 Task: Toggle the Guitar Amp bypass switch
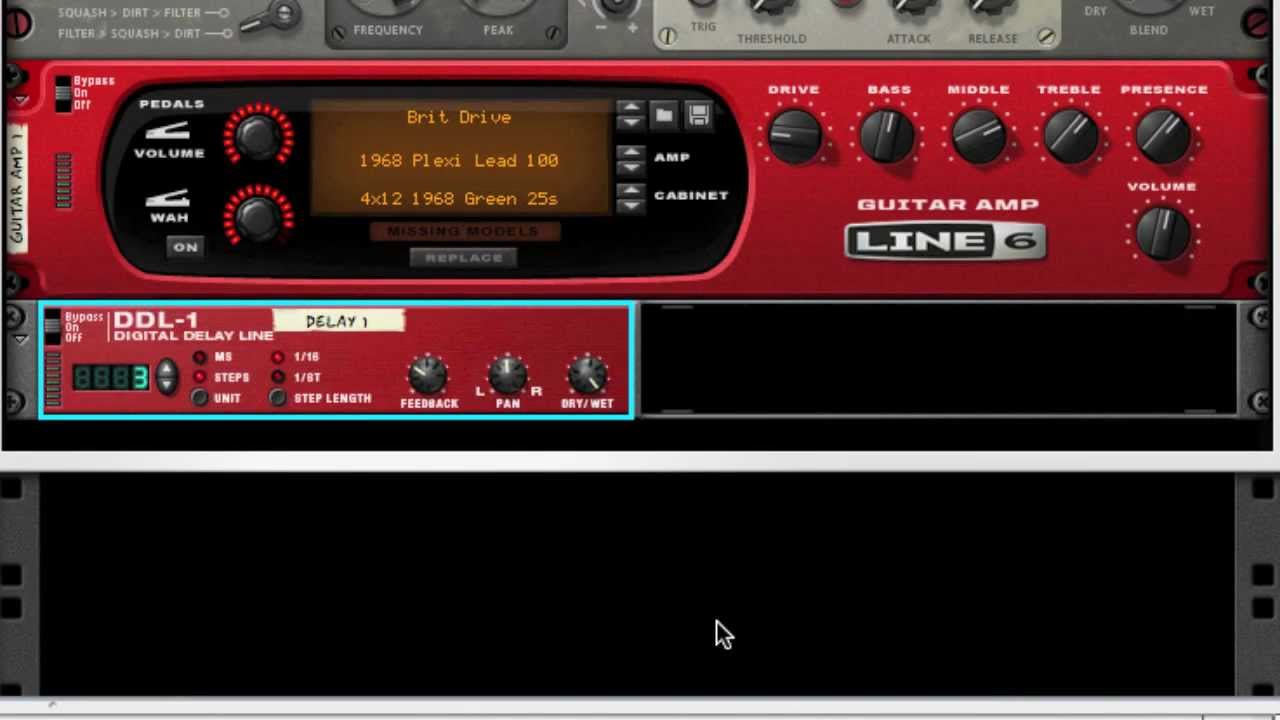pos(63,93)
